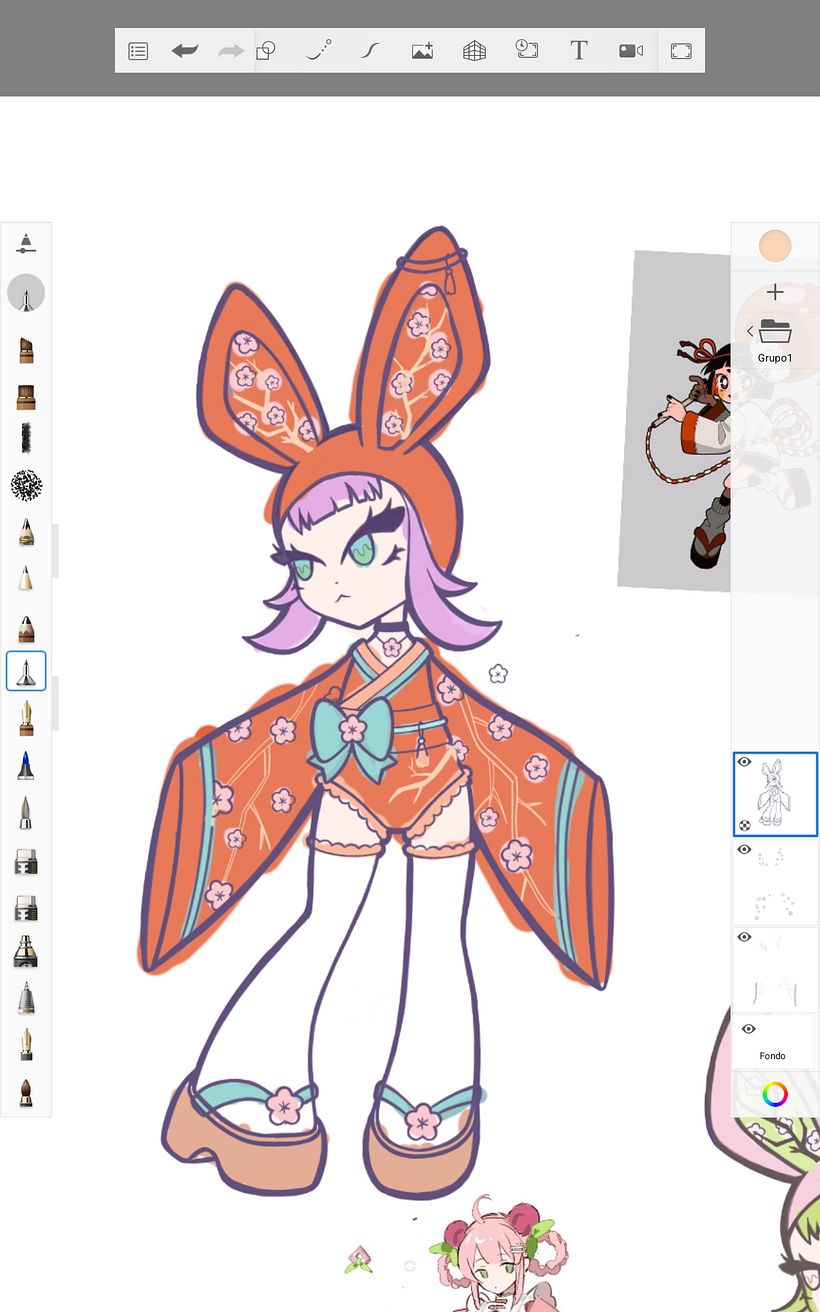820x1312 pixels.
Task: Toggle eye on the third layer
Action: [x=744, y=938]
